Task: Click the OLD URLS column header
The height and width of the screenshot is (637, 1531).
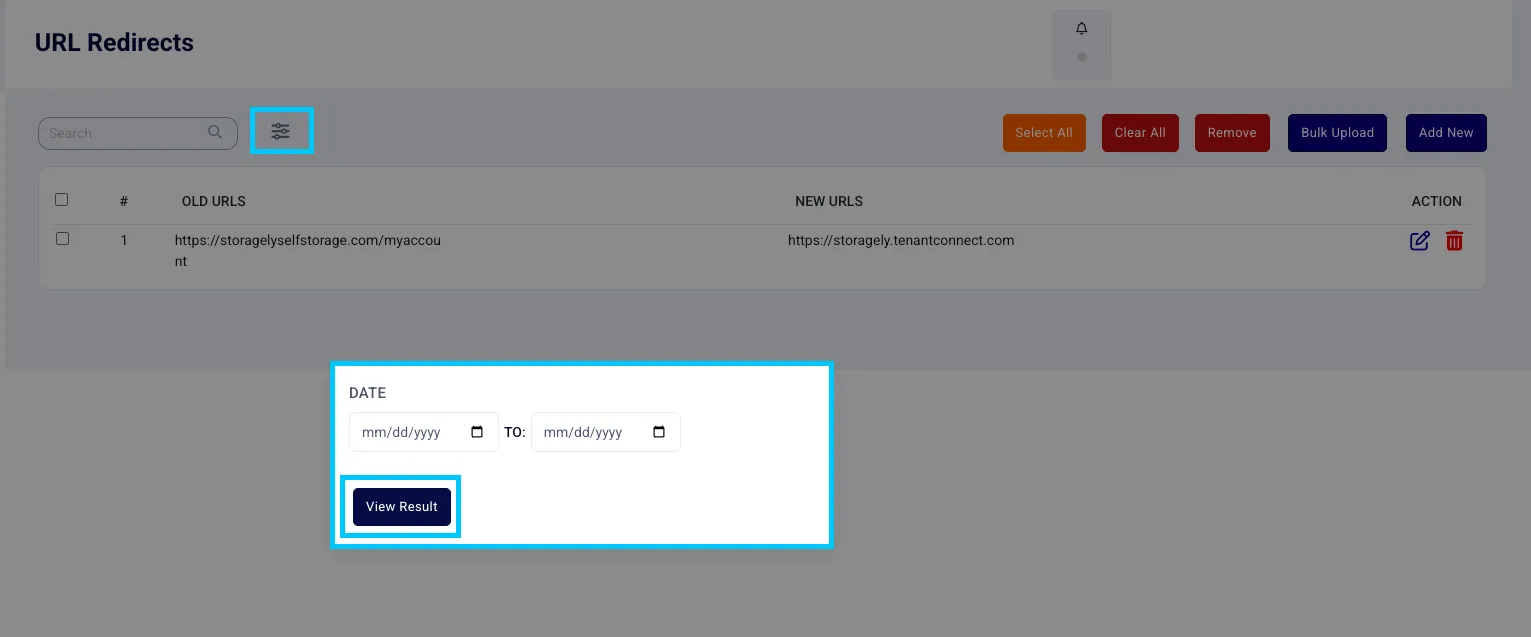Action: 214,201
